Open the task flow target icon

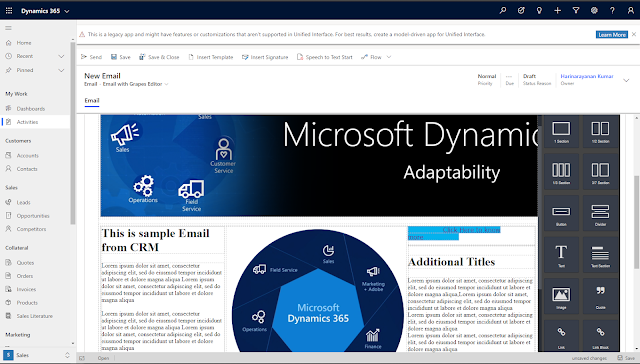pos(521,11)
